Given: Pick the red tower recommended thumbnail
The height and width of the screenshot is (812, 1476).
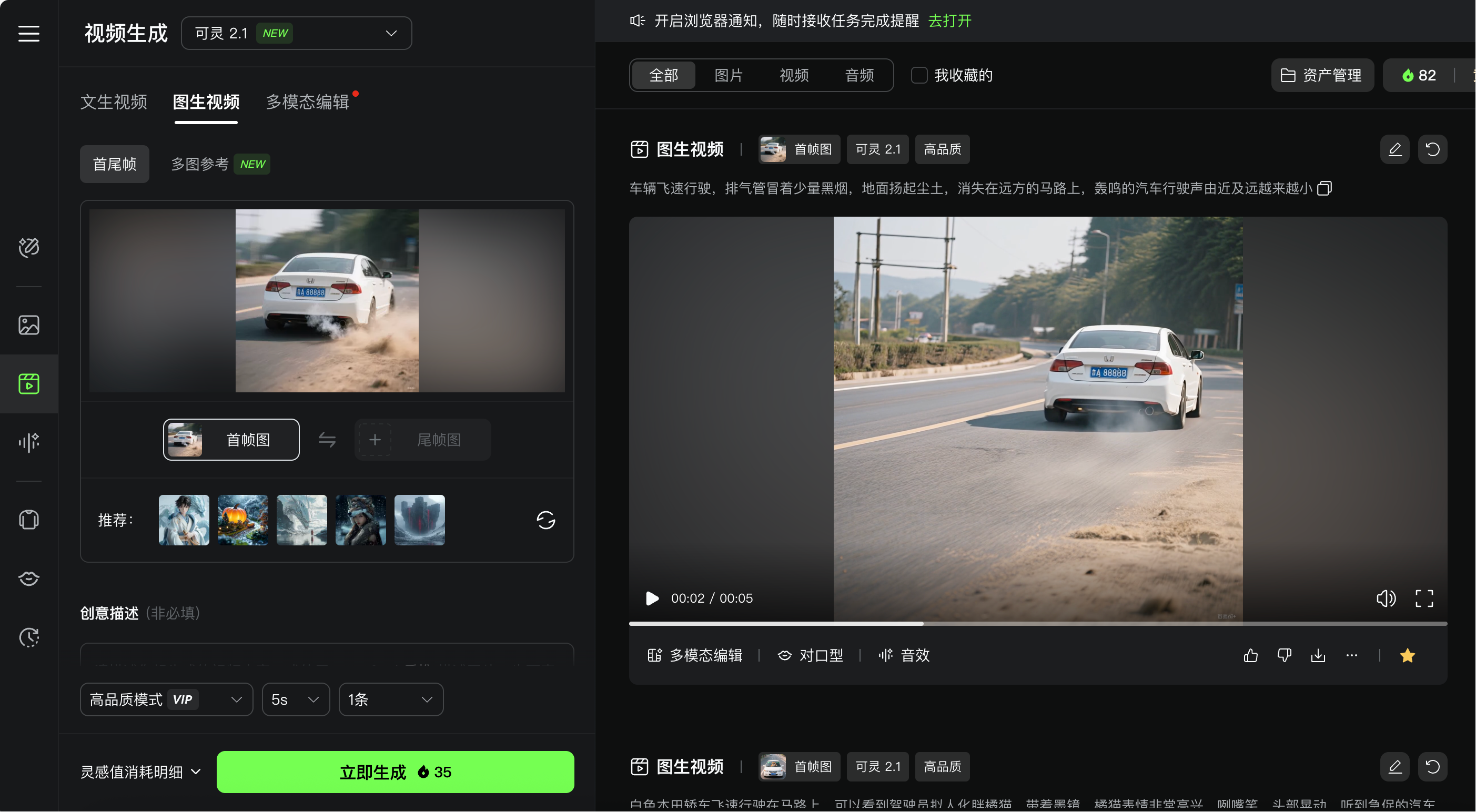Looking at the screenshot, I should point(420,520).
